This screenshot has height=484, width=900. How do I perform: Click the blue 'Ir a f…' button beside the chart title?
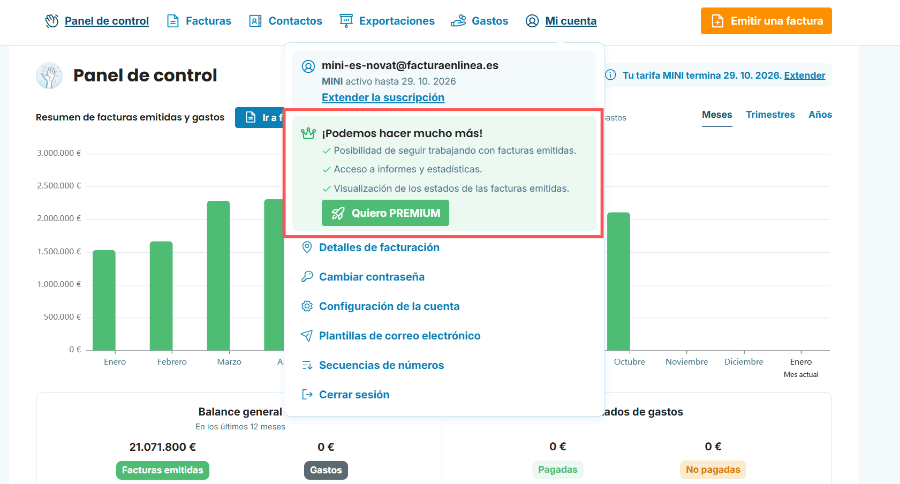pos(260,118)
